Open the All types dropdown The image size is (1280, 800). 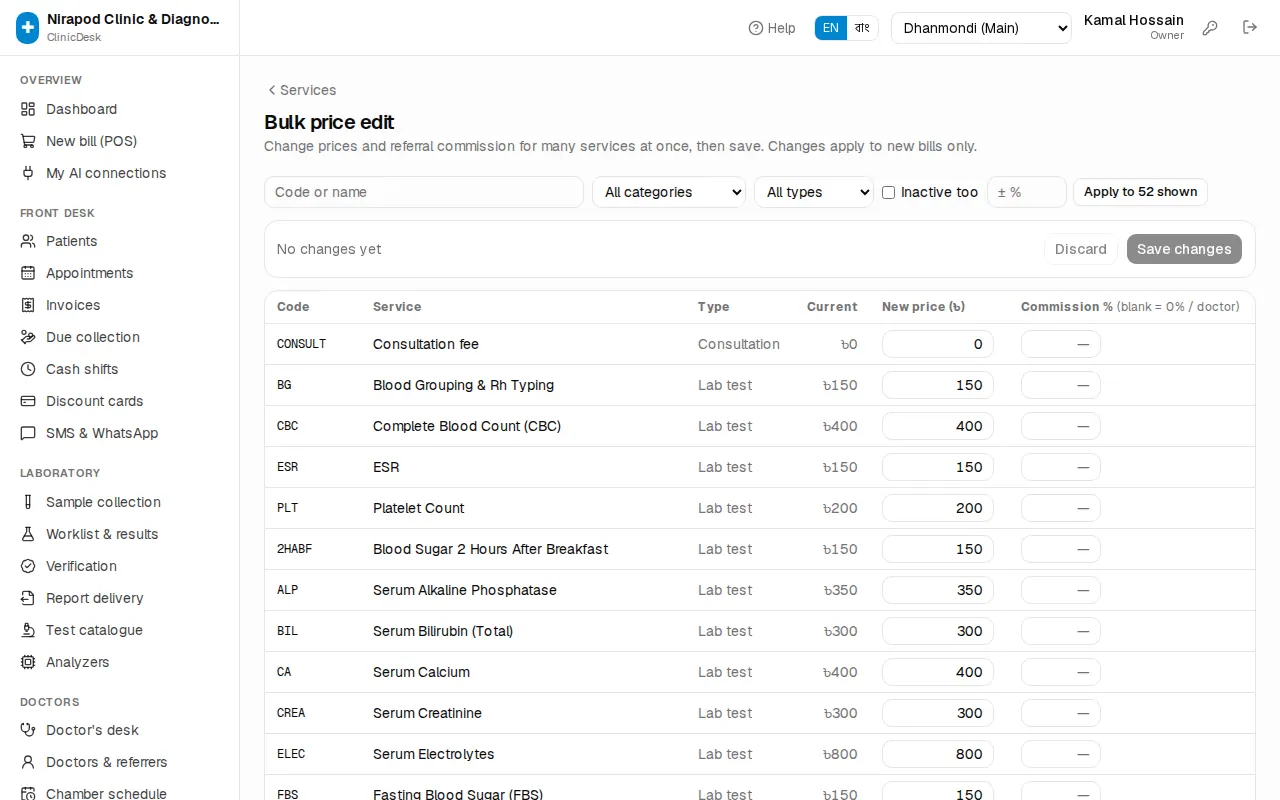tap(814, 192)
